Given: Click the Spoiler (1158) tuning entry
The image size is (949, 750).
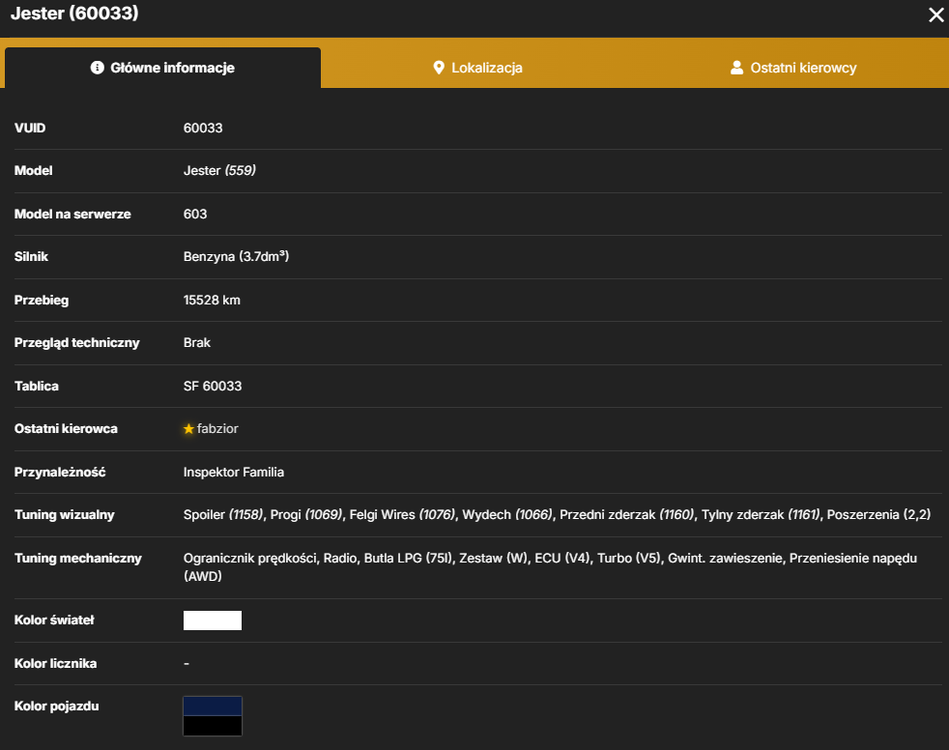Looking at the screenshot, I should point(223,515).
